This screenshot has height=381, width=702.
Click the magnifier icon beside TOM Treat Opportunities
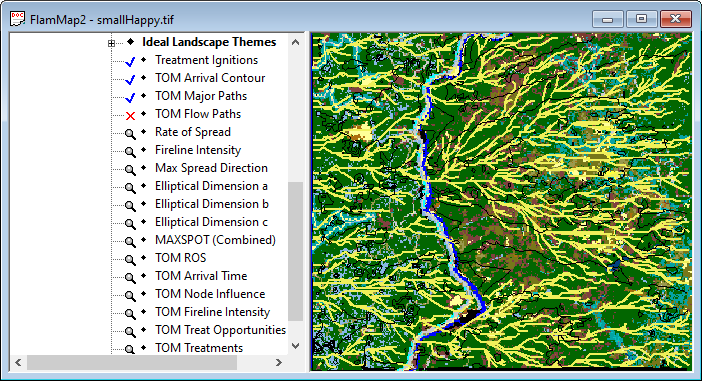(x=130, y=331)
